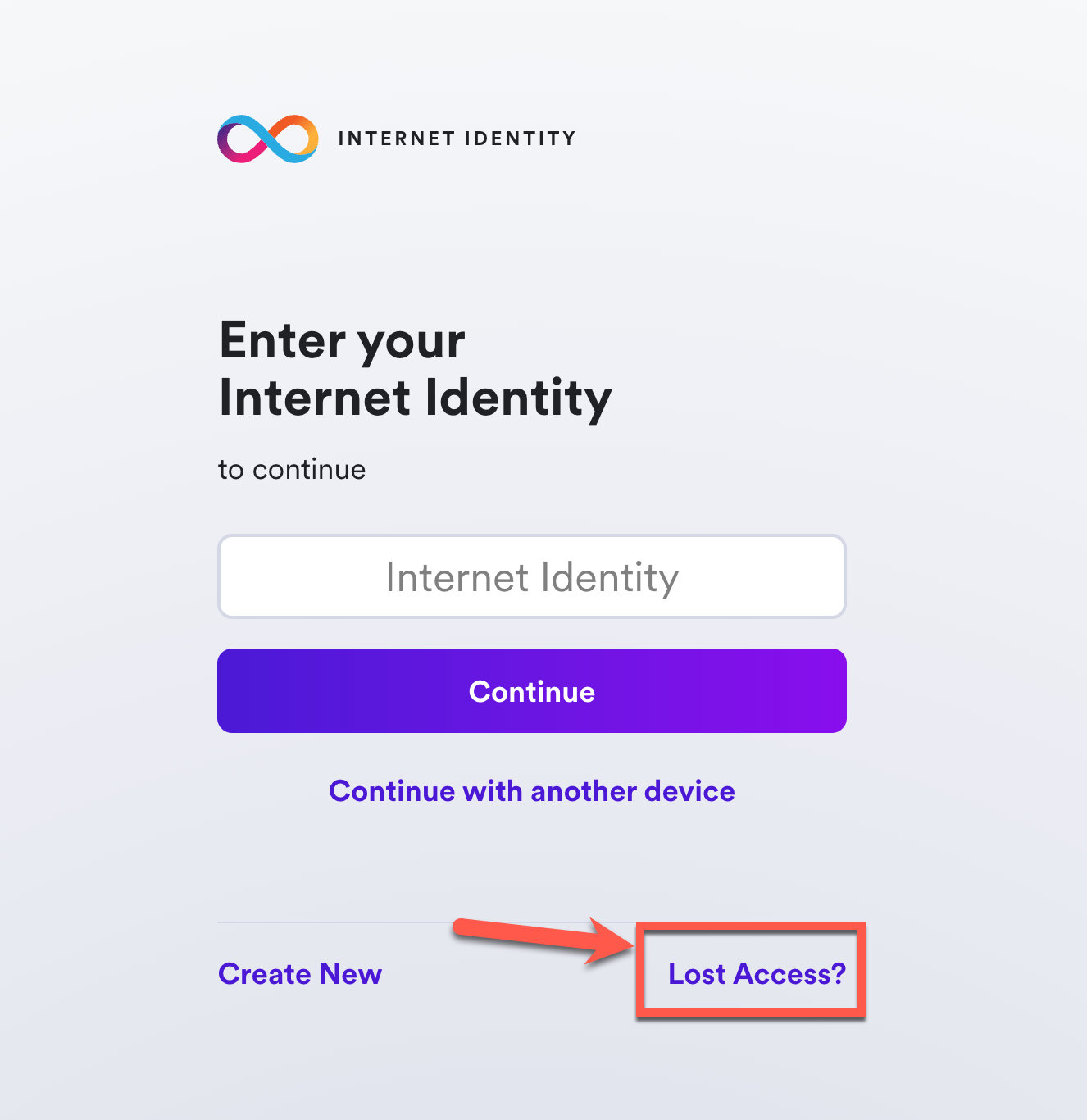Select Continue with another device

coord(531,791)
